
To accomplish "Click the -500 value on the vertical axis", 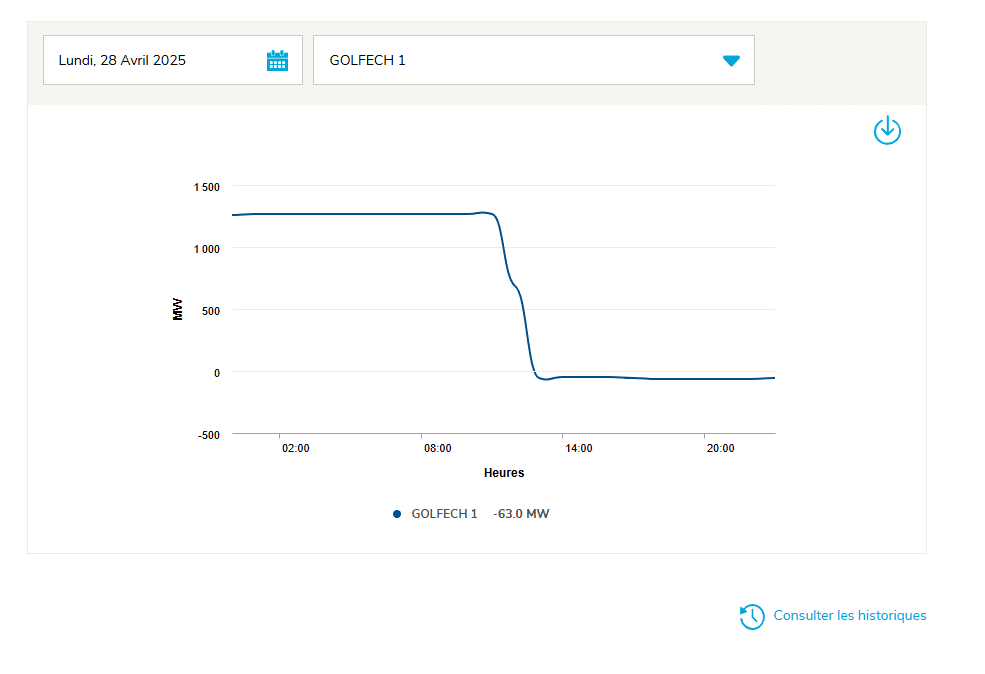I will 207,435.
